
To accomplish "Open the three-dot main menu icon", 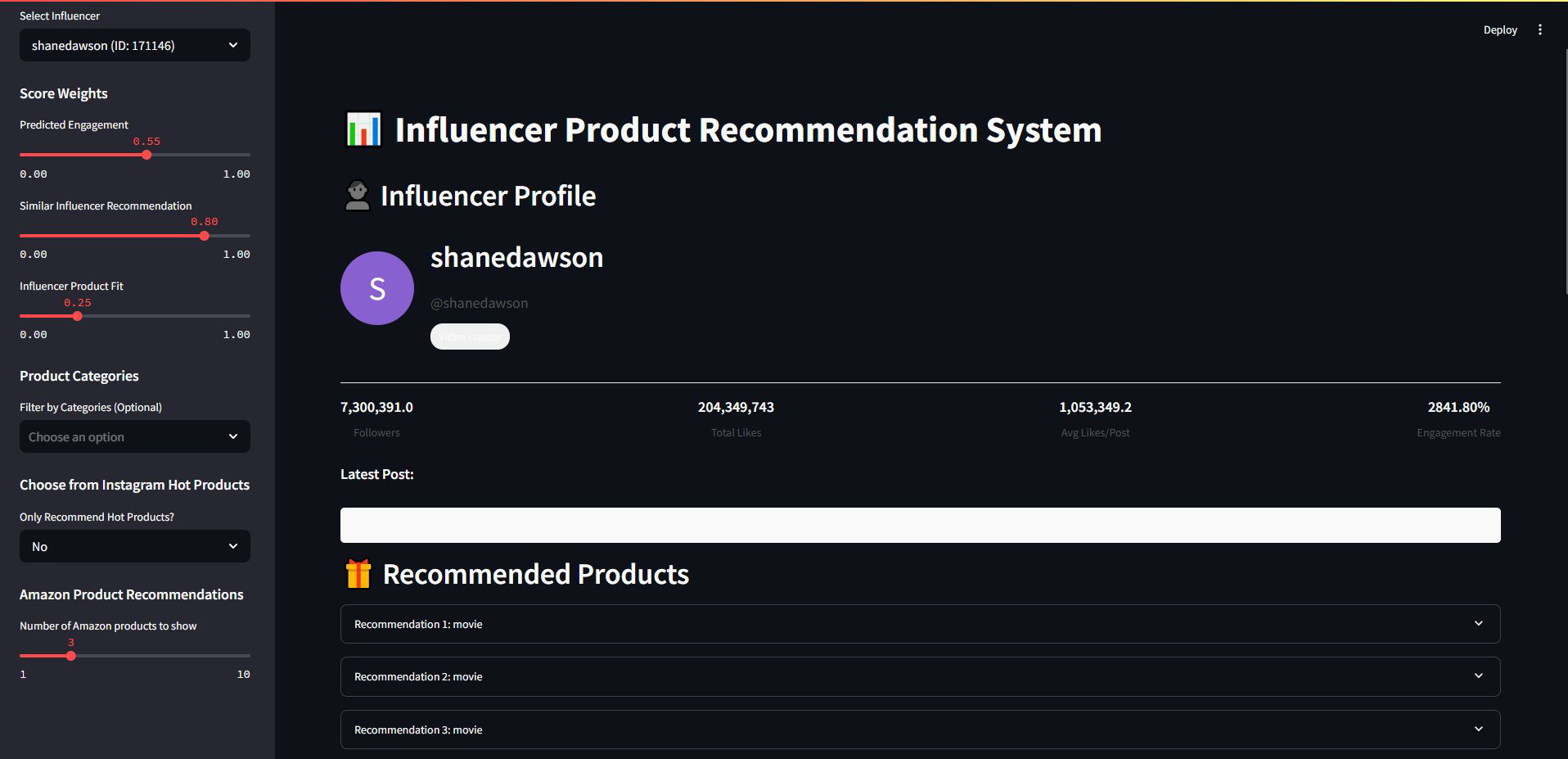I will click(1539, 29).
